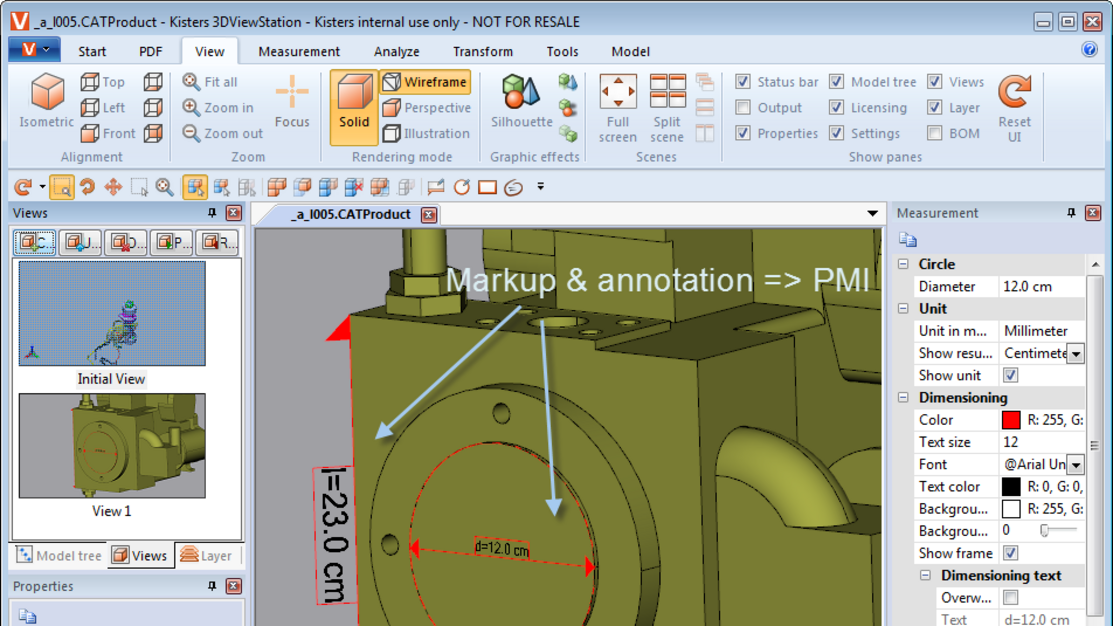Open the application V menu button
Viewport: 1113px width, 626px height.
coord(34,50)
